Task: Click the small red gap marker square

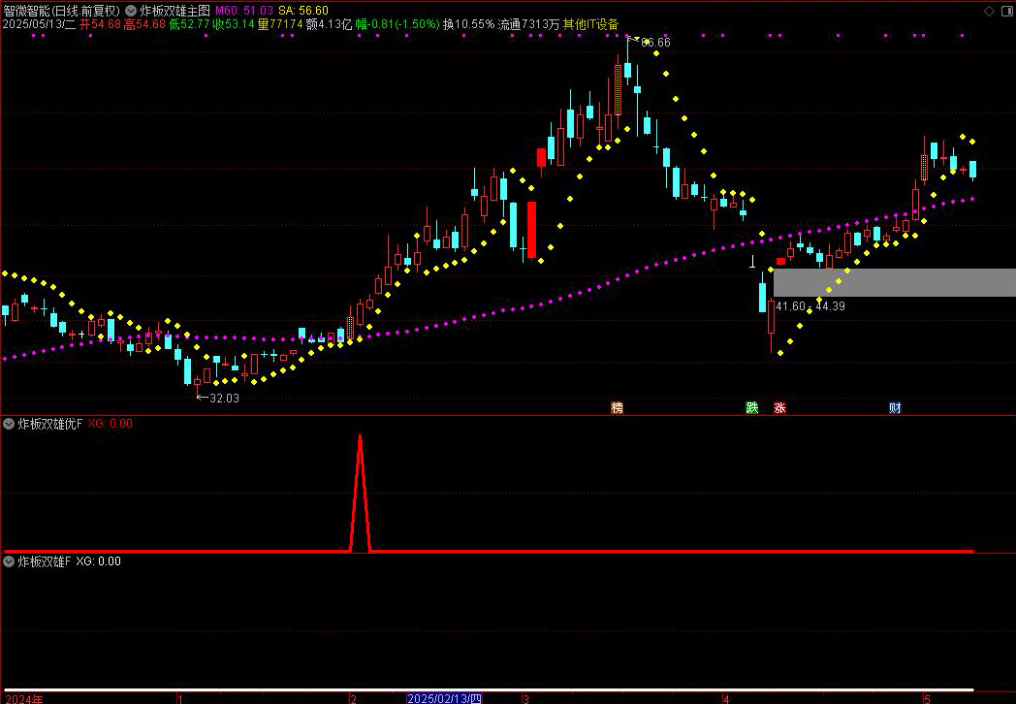Action: [x=781, y=261]
